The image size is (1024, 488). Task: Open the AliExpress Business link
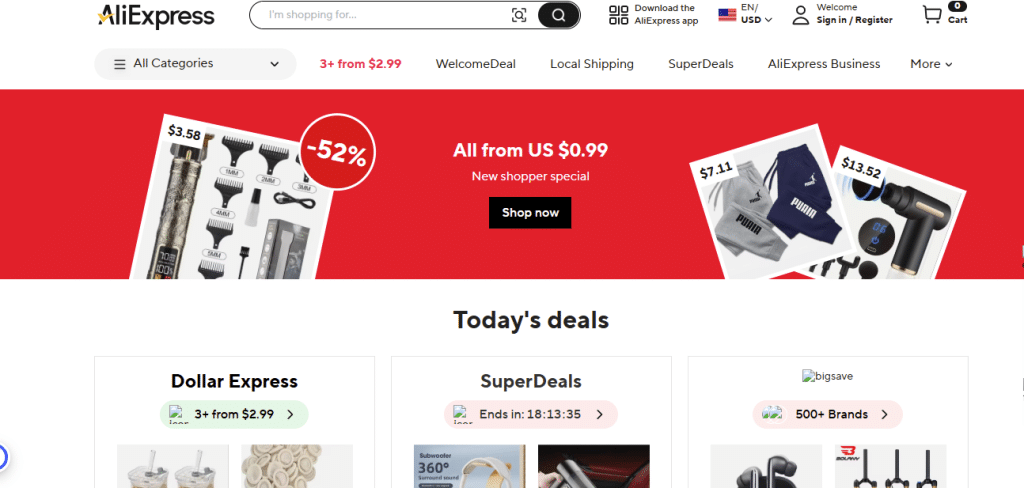[x=823, y=64]
